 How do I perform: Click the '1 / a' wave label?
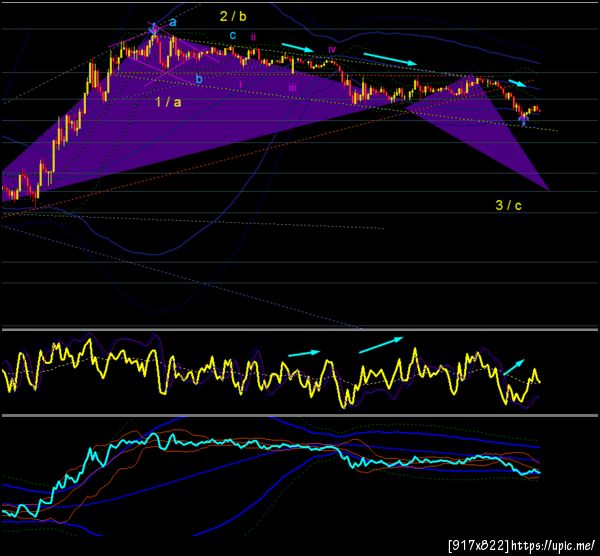click(168, 102)
